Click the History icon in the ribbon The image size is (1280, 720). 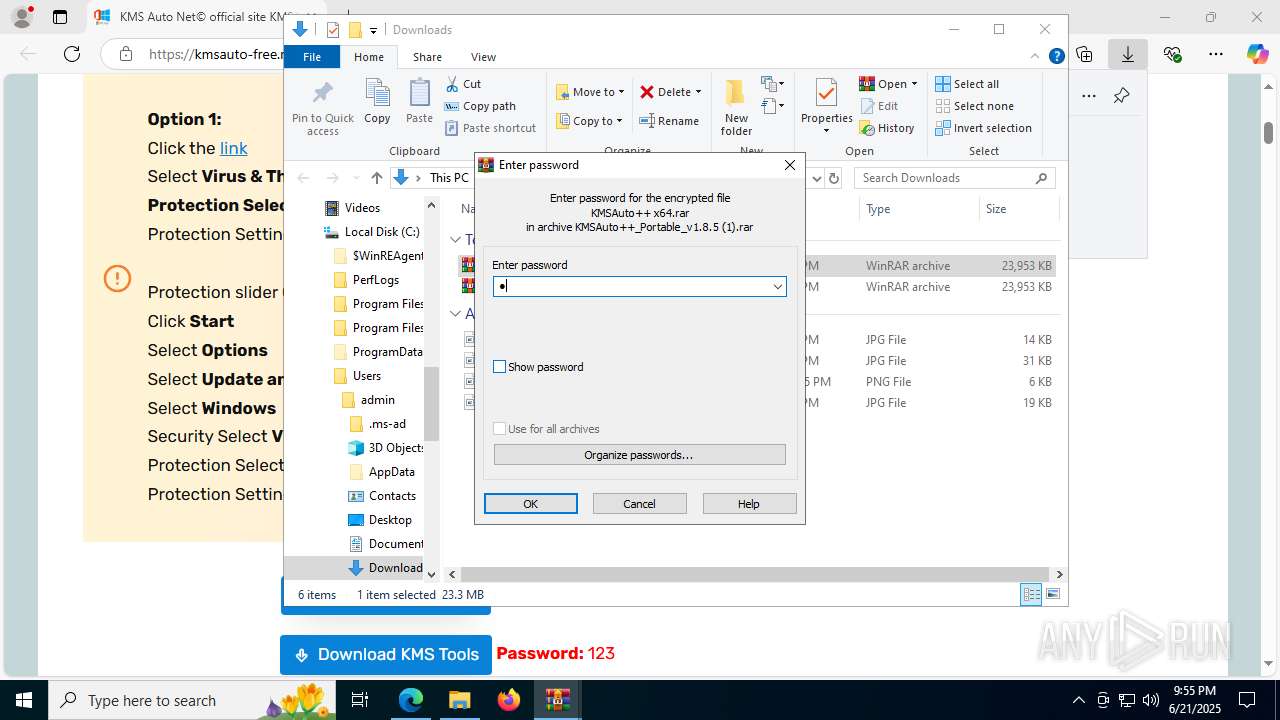click(x=867, y=128)
